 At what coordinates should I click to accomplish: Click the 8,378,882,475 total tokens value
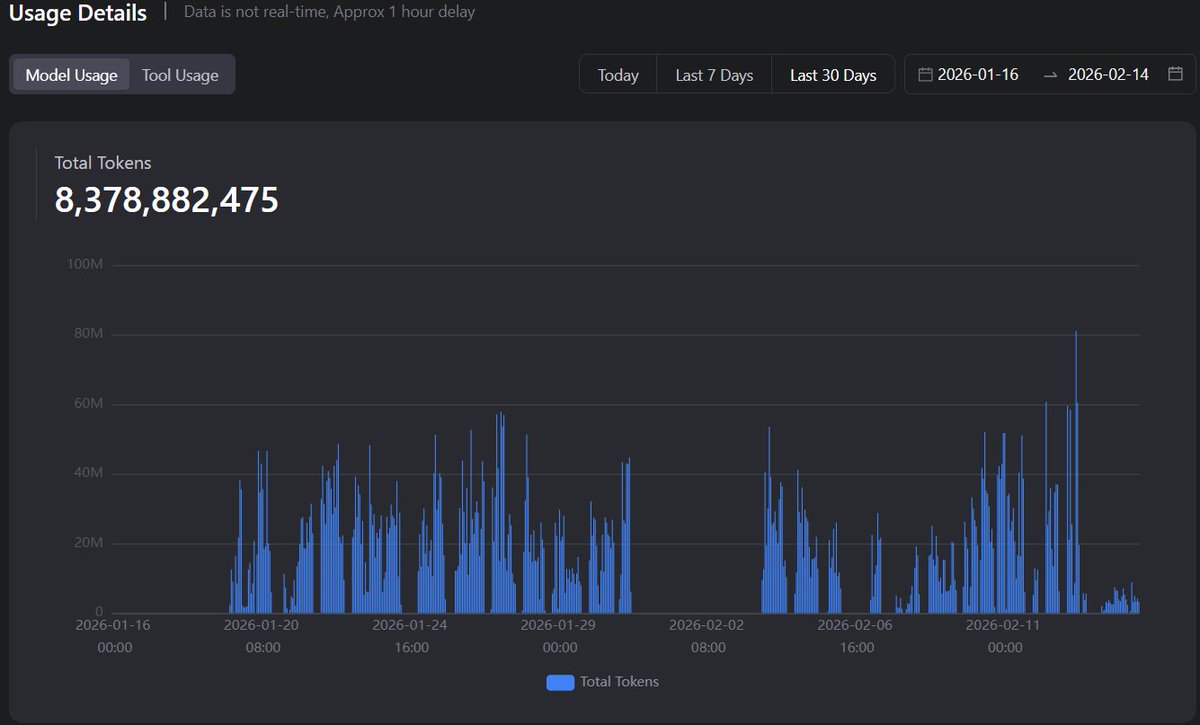tap(166, 200)
